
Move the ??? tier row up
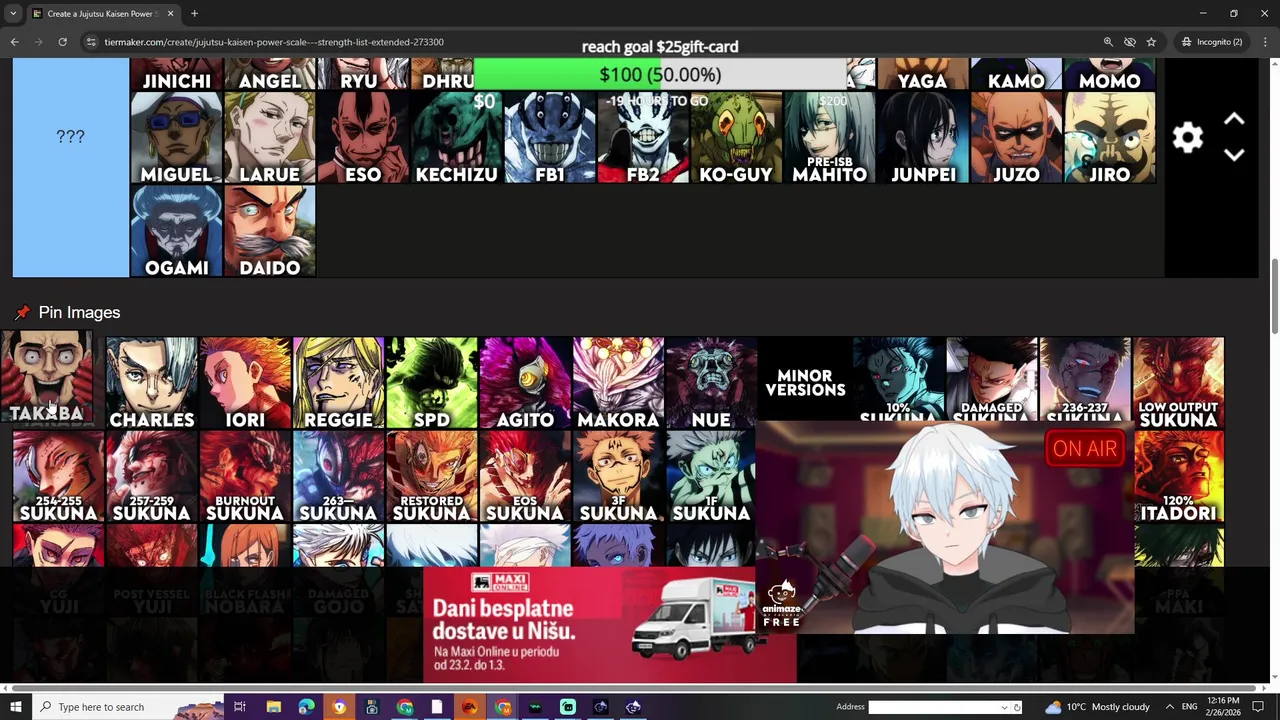(1234, 119)
